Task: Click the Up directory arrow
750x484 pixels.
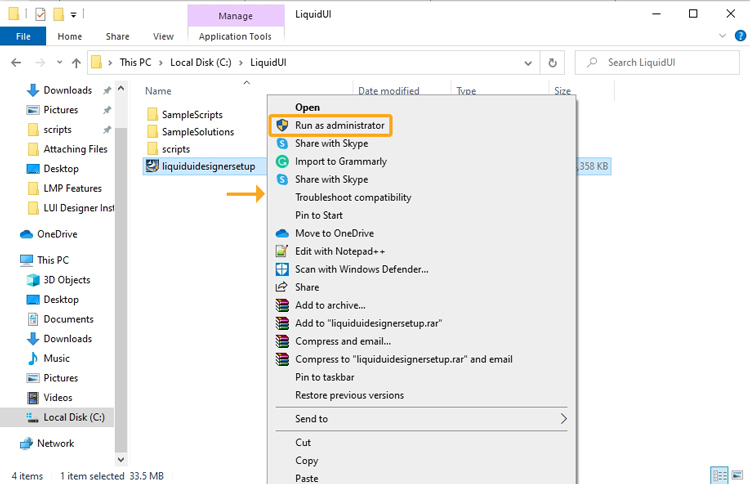Action: click(x=76, y=62)
